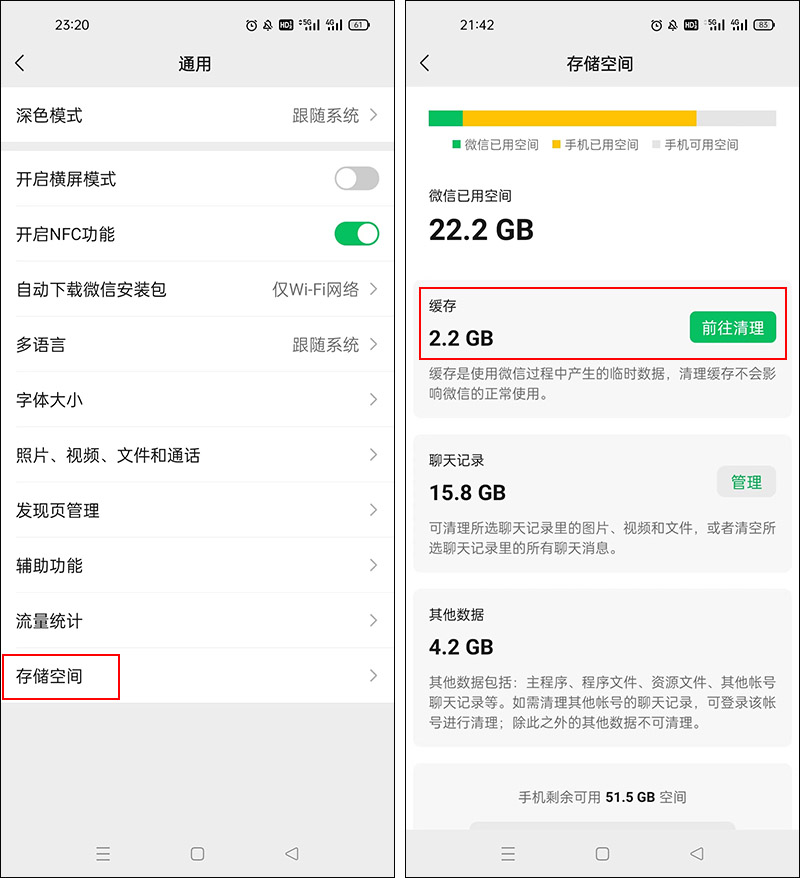800x878 pixels.
Task: Expand 自动下载微信安装包 network options
Action: tap(200, 289)
